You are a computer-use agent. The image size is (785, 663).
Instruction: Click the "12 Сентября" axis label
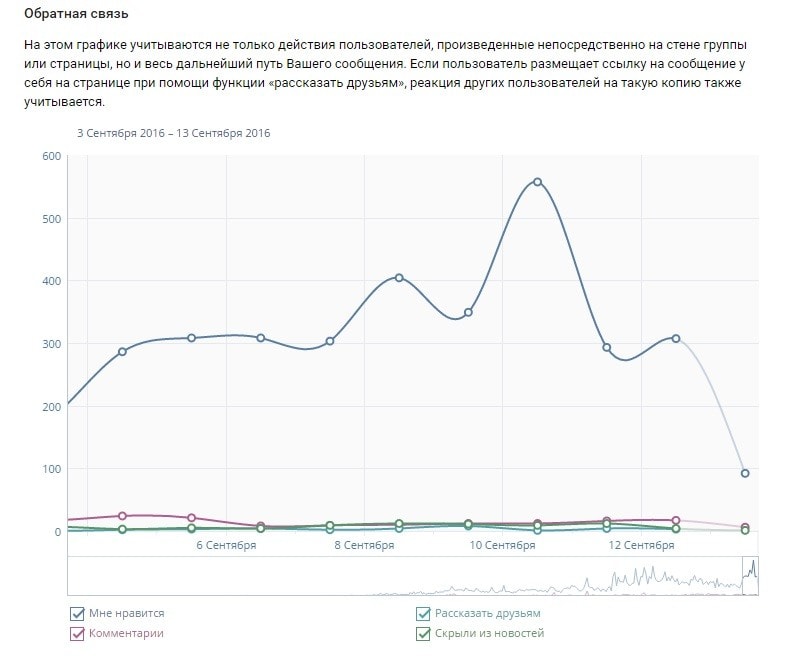pos(642,545)
